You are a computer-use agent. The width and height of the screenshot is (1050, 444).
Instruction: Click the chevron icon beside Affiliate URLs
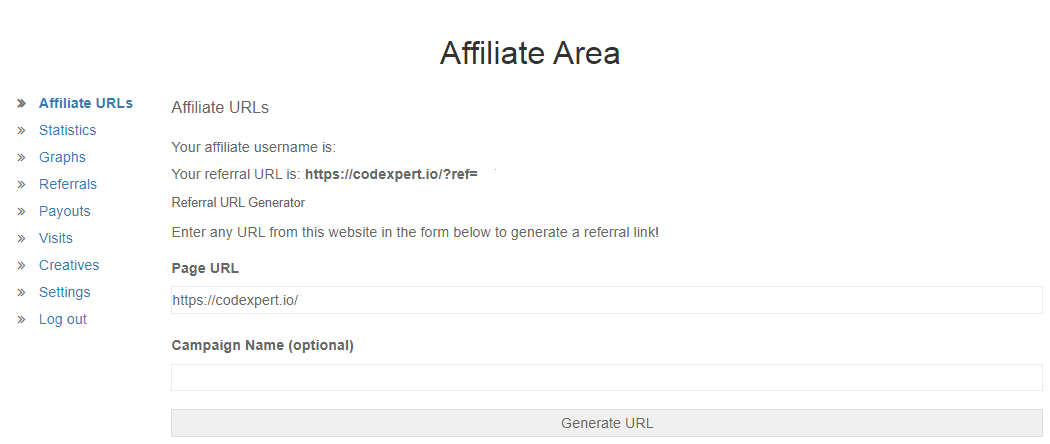point(22,103)
